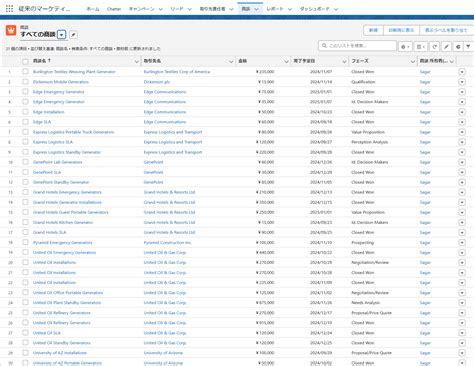Image resolution: width=474 pixels, height=366 pixels.
Task: Open row actions for United Oil Plant Standby Generators
Action: (462, 303)
